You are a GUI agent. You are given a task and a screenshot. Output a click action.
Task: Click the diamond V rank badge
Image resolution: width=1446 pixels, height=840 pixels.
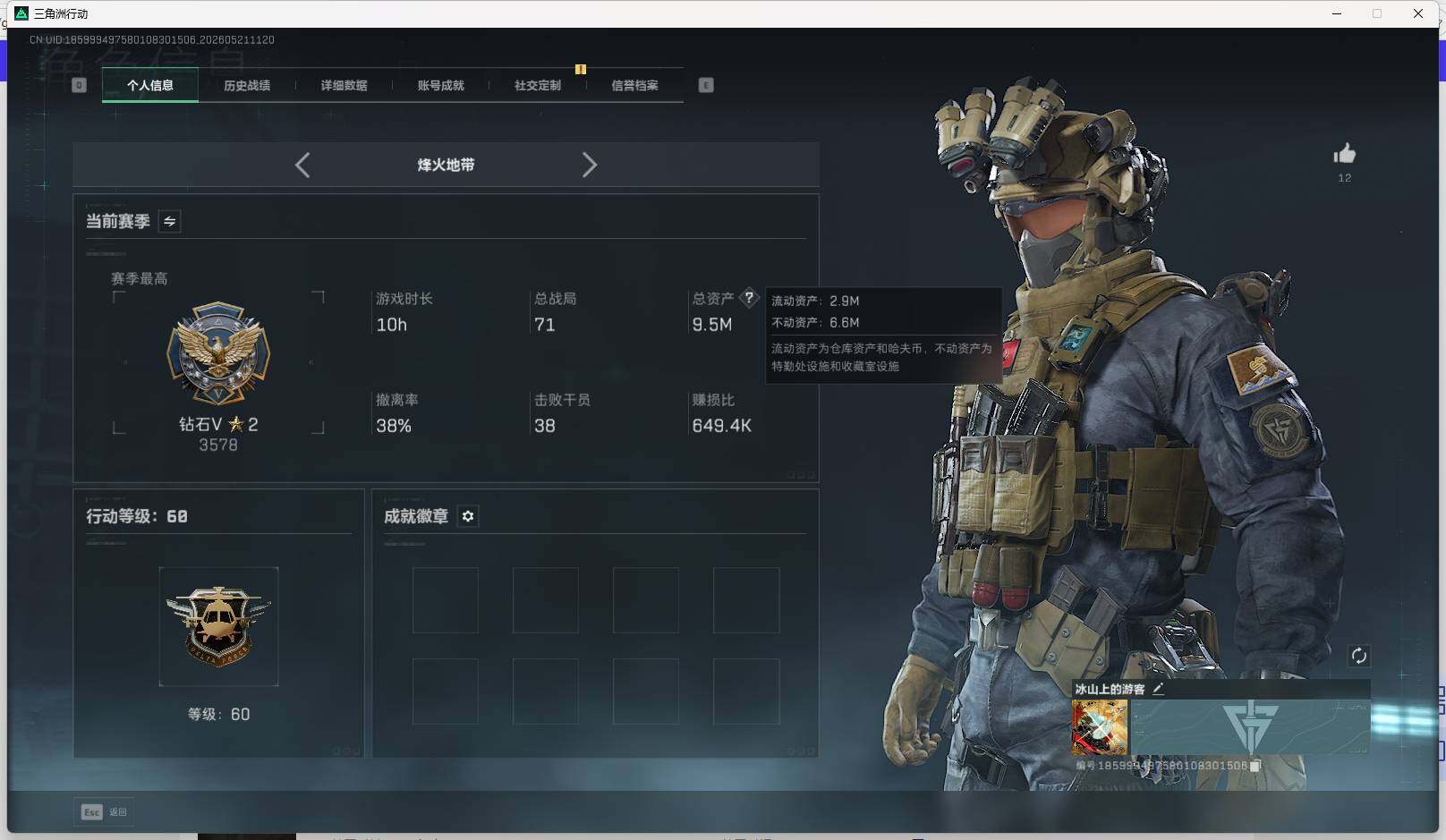218,353
